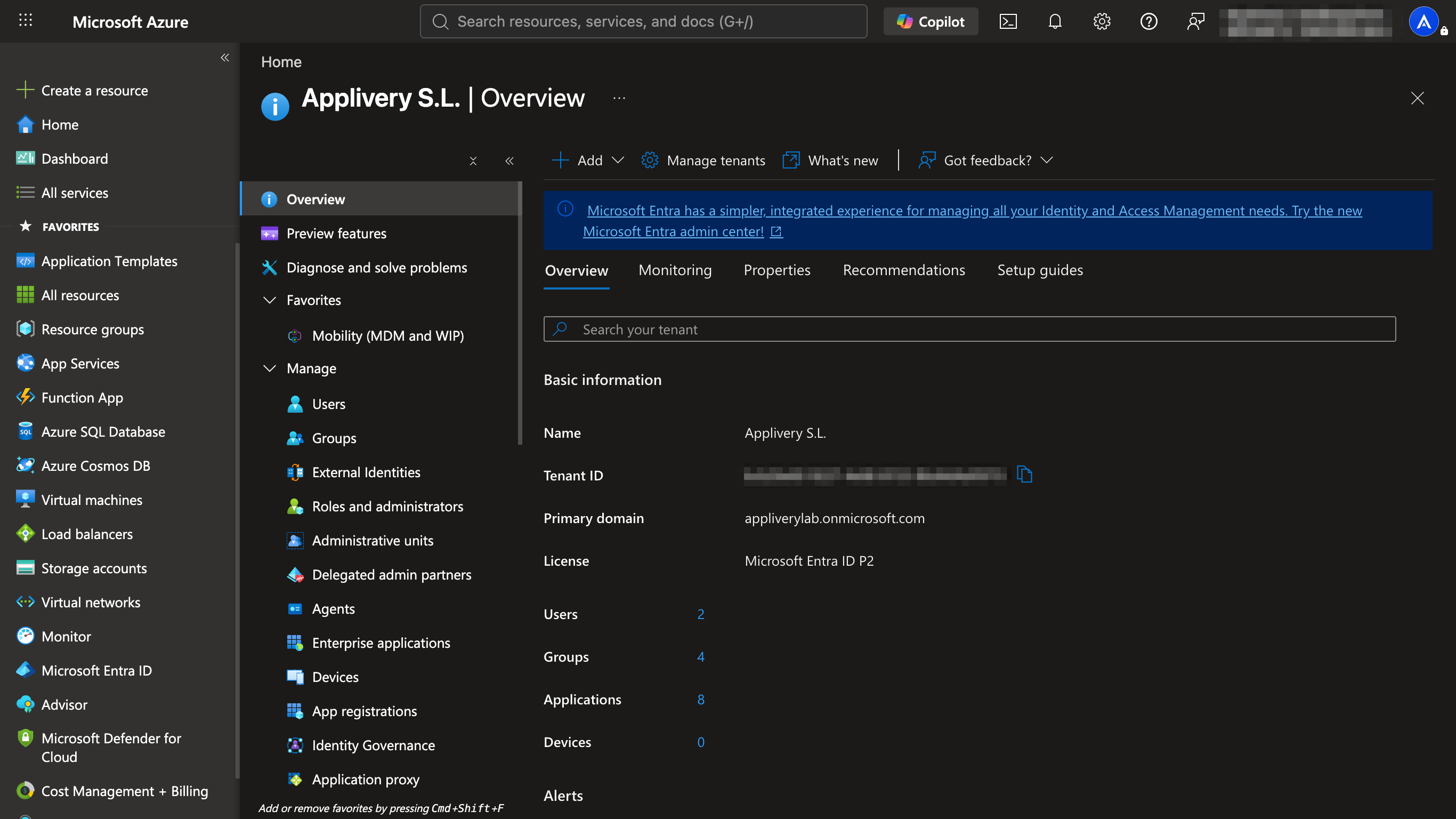This screenshot has width=1456, height=819.
Task: Click the Virtual networks icon
Action: coord(25,602)
